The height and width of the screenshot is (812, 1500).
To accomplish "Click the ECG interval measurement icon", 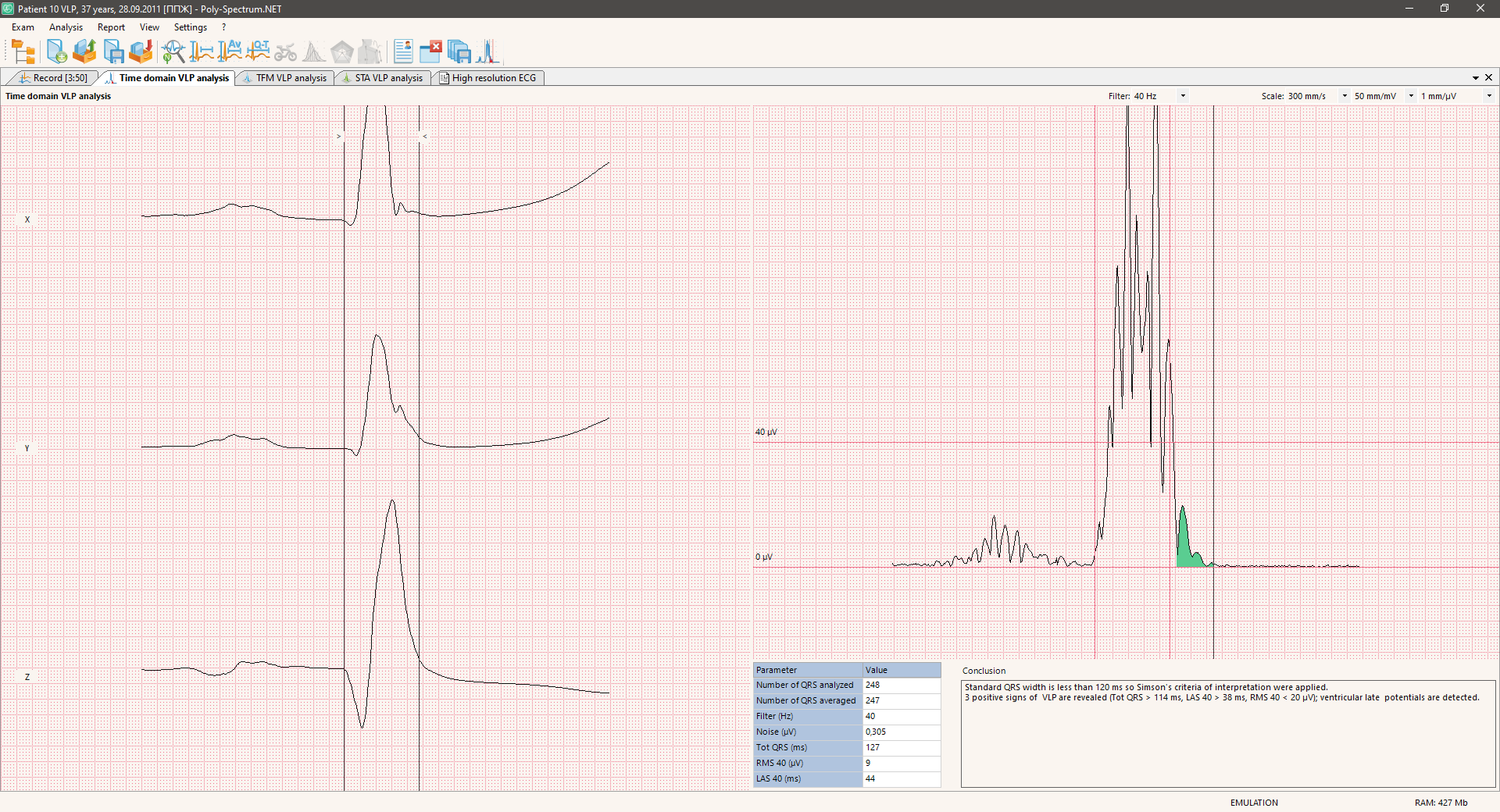I will (201, 52).
